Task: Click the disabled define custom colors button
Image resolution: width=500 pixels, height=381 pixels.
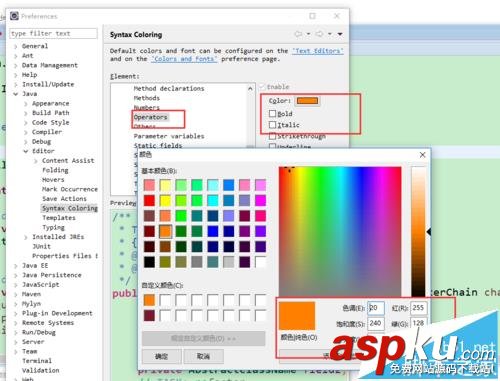Action: tap(203, 338)
